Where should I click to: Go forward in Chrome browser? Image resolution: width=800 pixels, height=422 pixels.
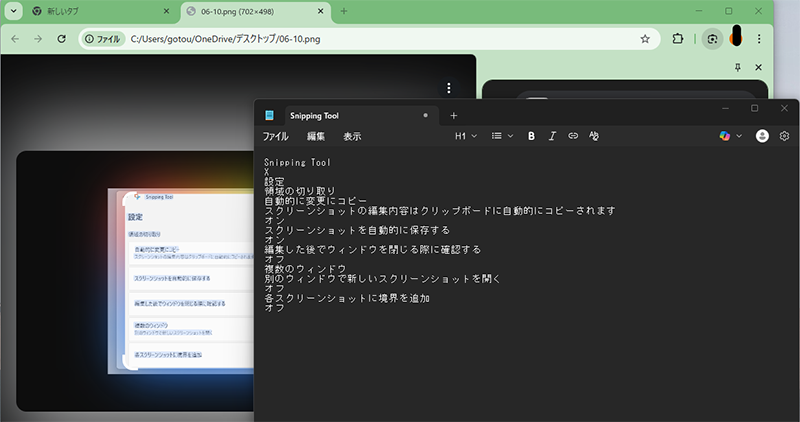38,39
